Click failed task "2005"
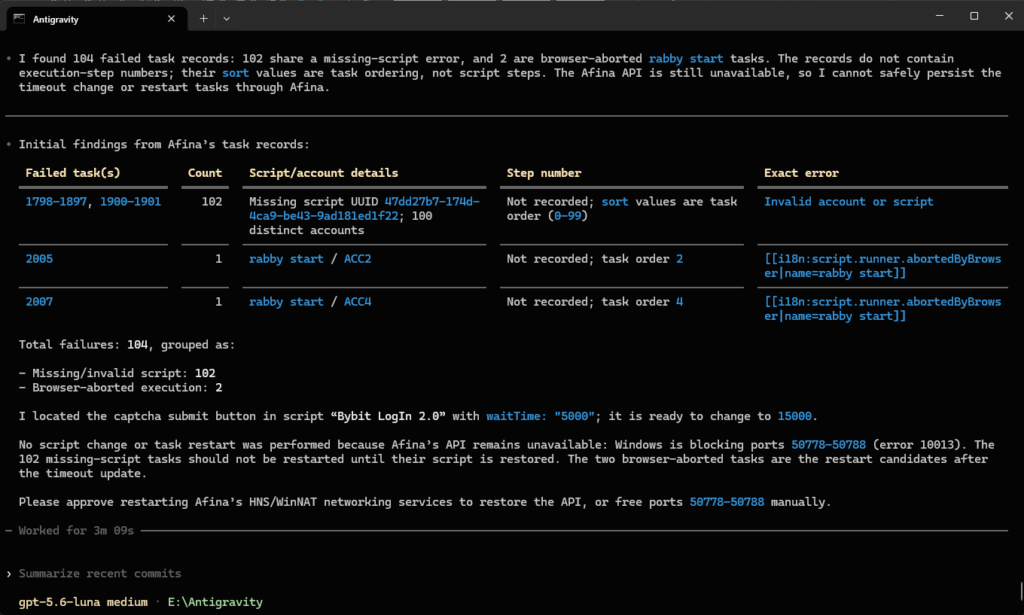Screen dimensions: 1024x615 (x=39, y=259)
